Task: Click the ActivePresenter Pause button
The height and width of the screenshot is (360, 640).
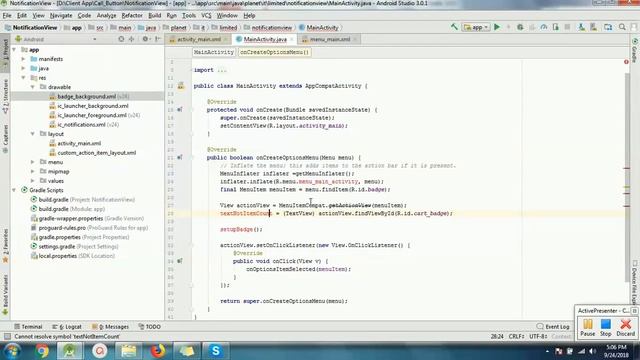Action: tap(588, 328)
